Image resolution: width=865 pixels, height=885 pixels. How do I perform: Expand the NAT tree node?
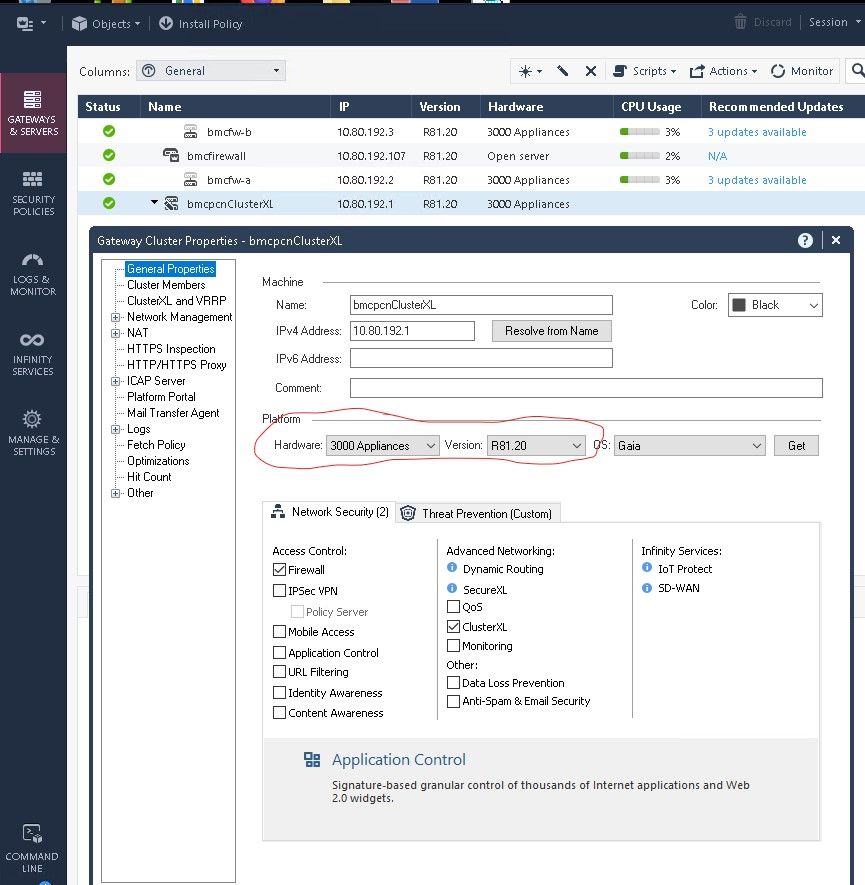click(116, 333)
